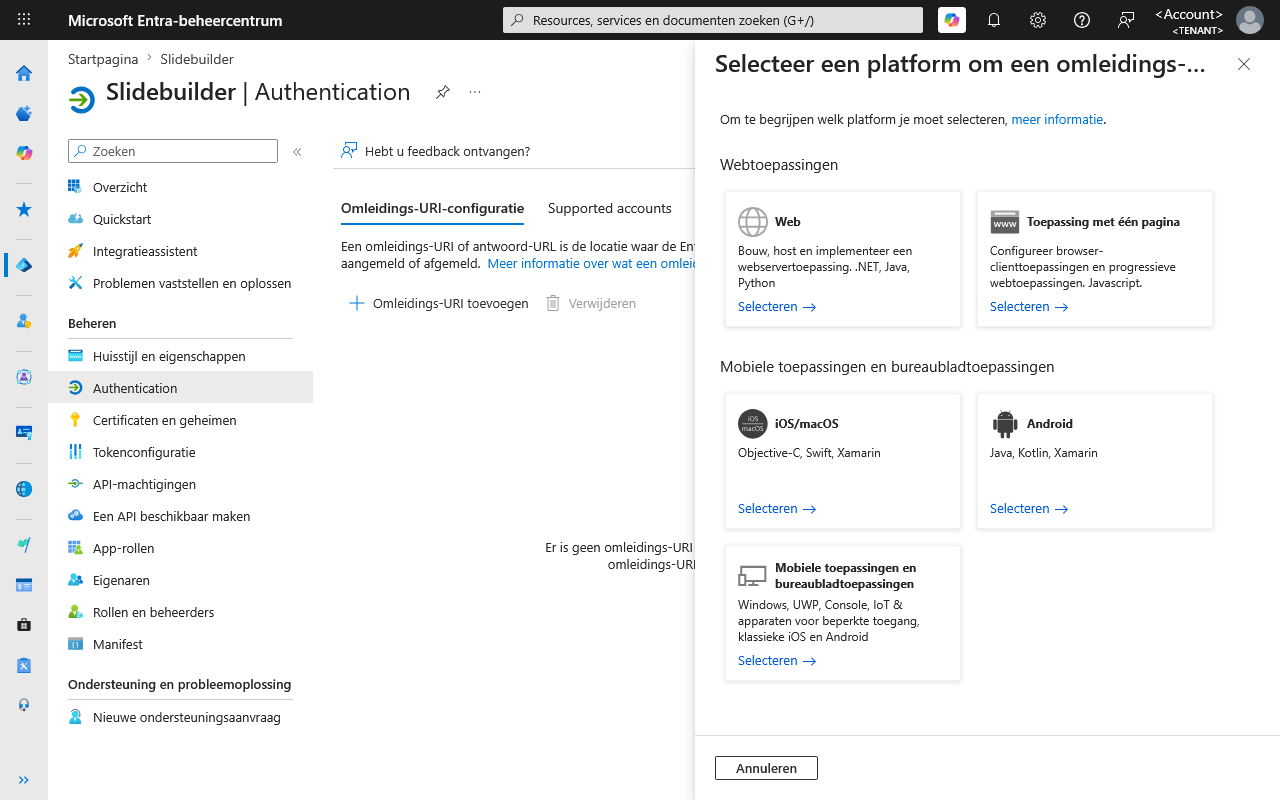Viewport: 1280px width, 800px height.
Task: Select the Web platform link
Action: pyautogui.click(x=777, y=307)
